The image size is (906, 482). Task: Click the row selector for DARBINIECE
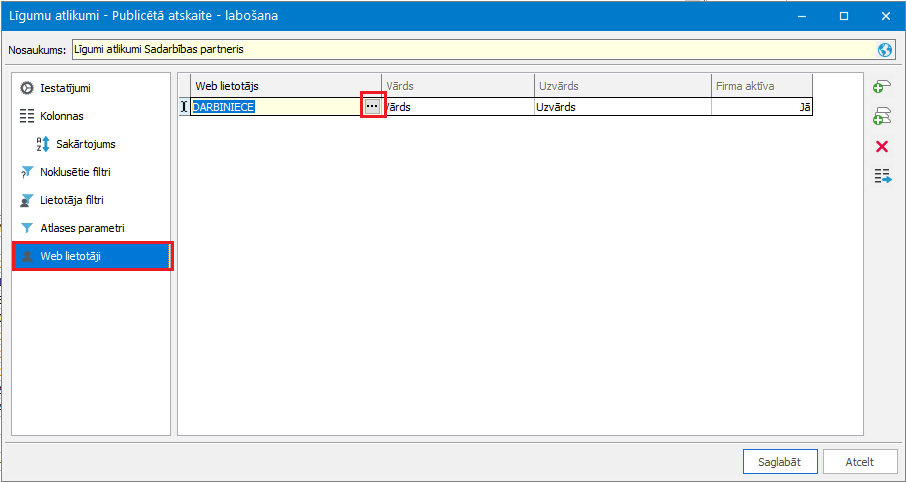[x=184, y=107]
